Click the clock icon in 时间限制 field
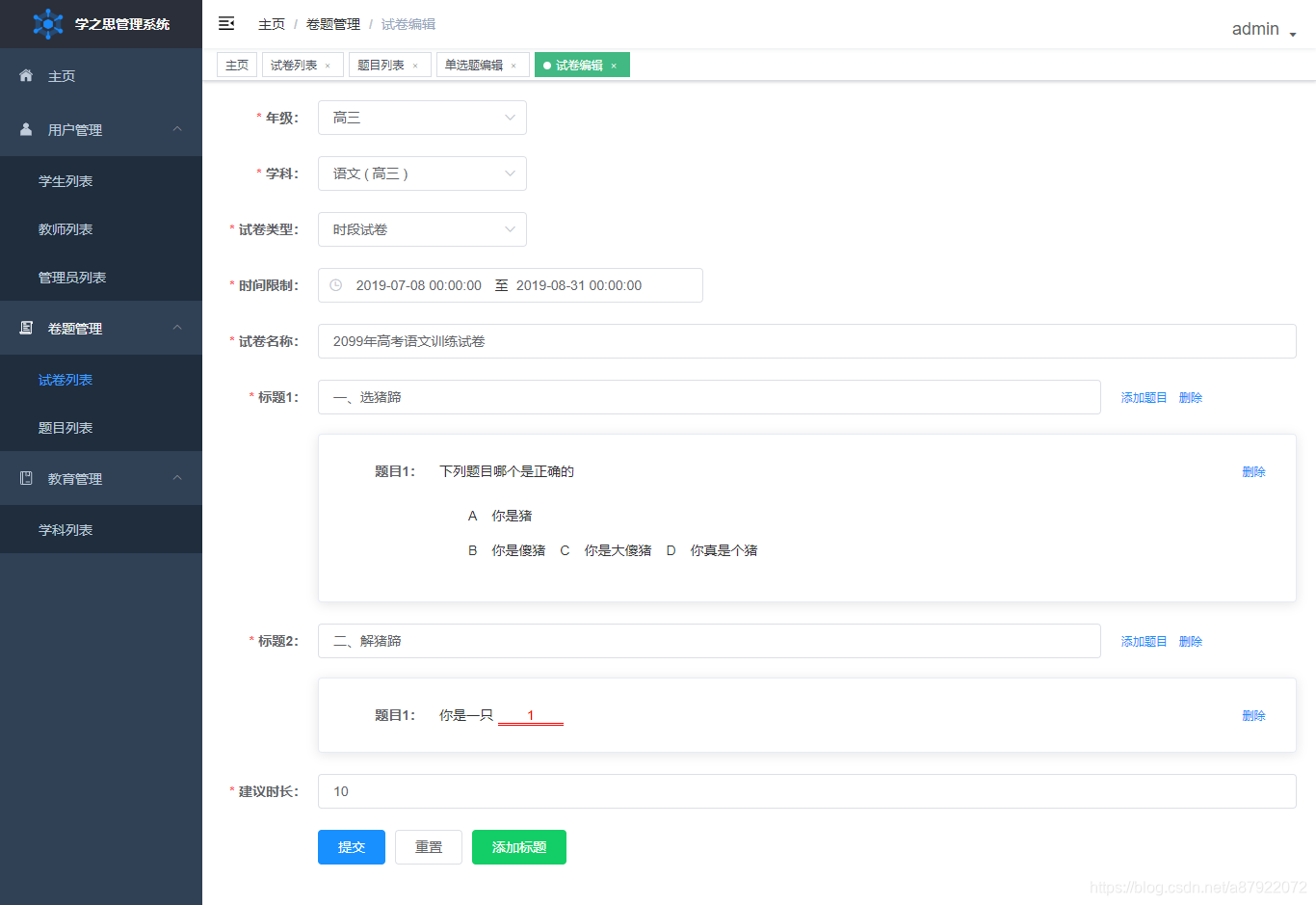This screenshot has height=905, width=1316. (336, 285)
